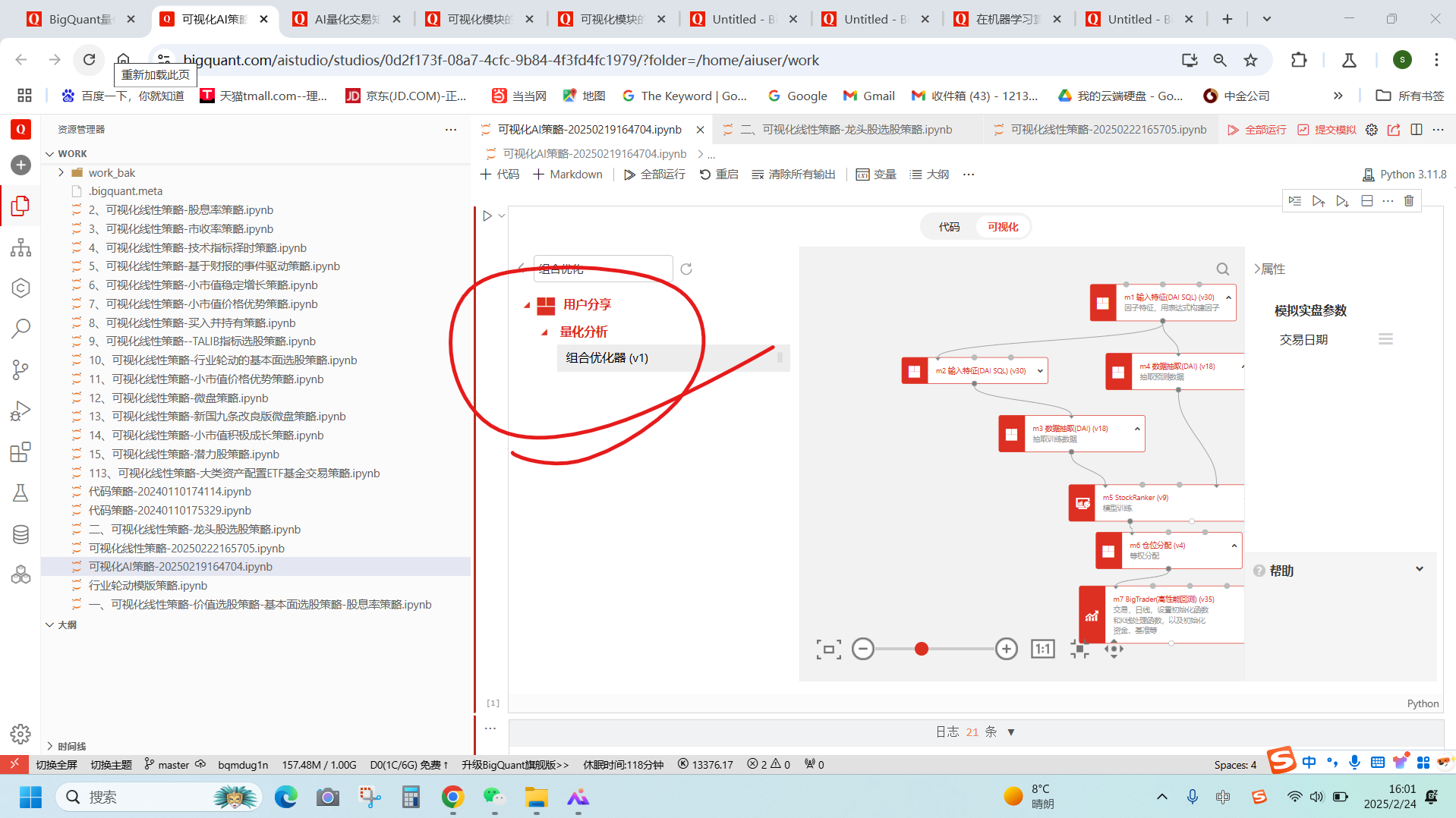Click the refresh icon beside module search
The width and height of the screenshot is (1456, 818).
coord(686,269)
